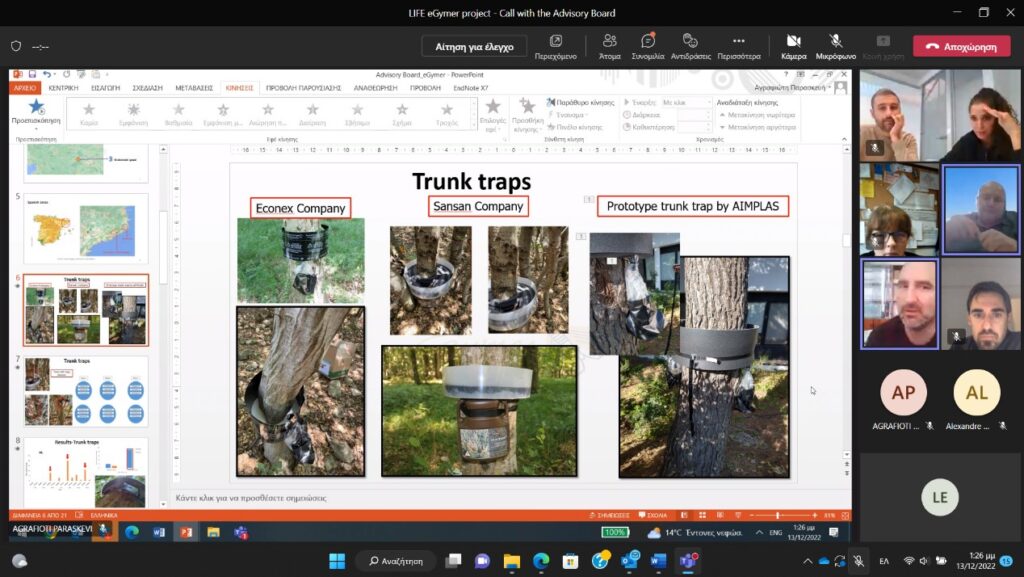
Task: Toggle PowerPoint notes (Σημειώσεις) in status bar
Action: 609,515
